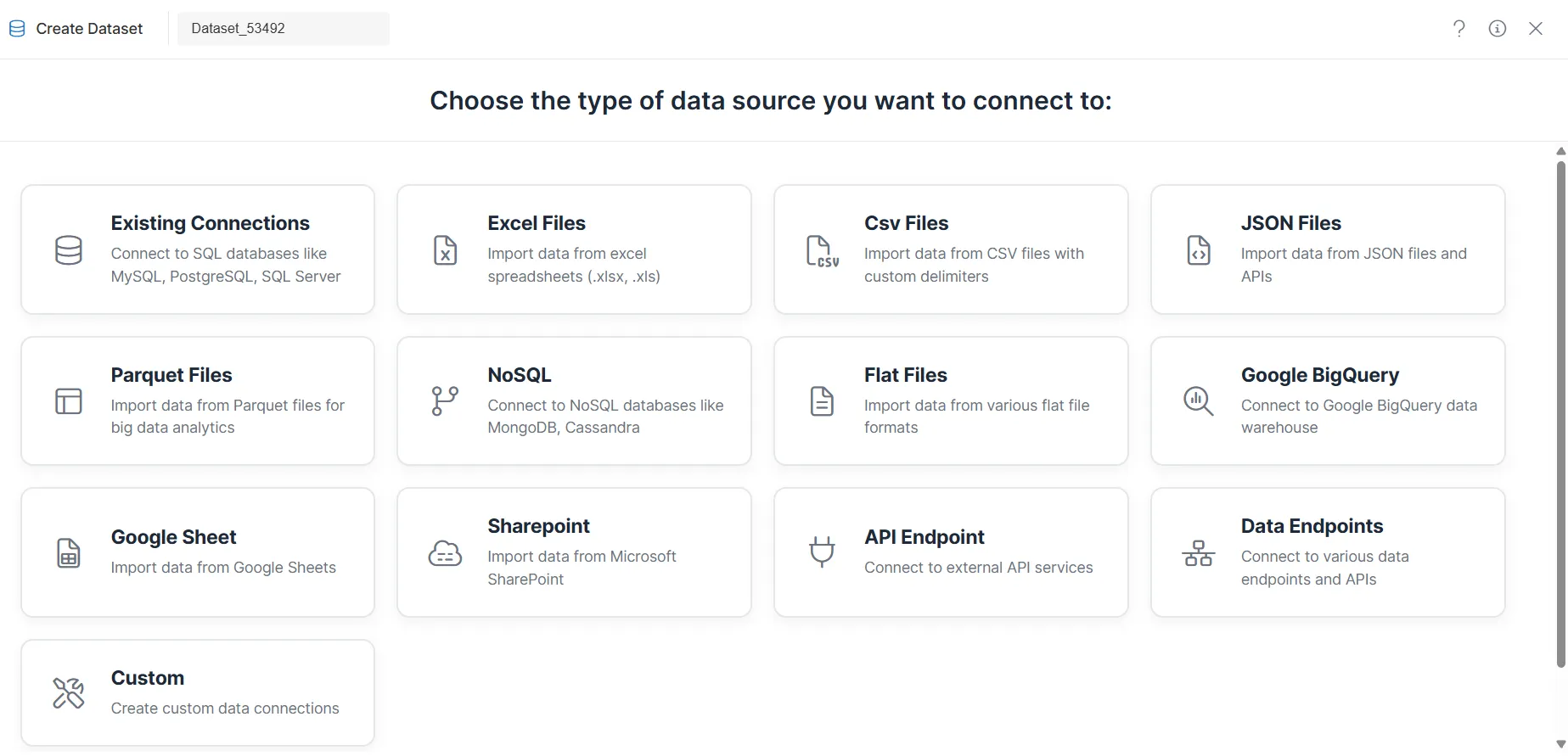Click scrollbar down arrow at bottom right
Image resolution: width=1568 pixels, height=756 pixels.
tap(1560, 744)
